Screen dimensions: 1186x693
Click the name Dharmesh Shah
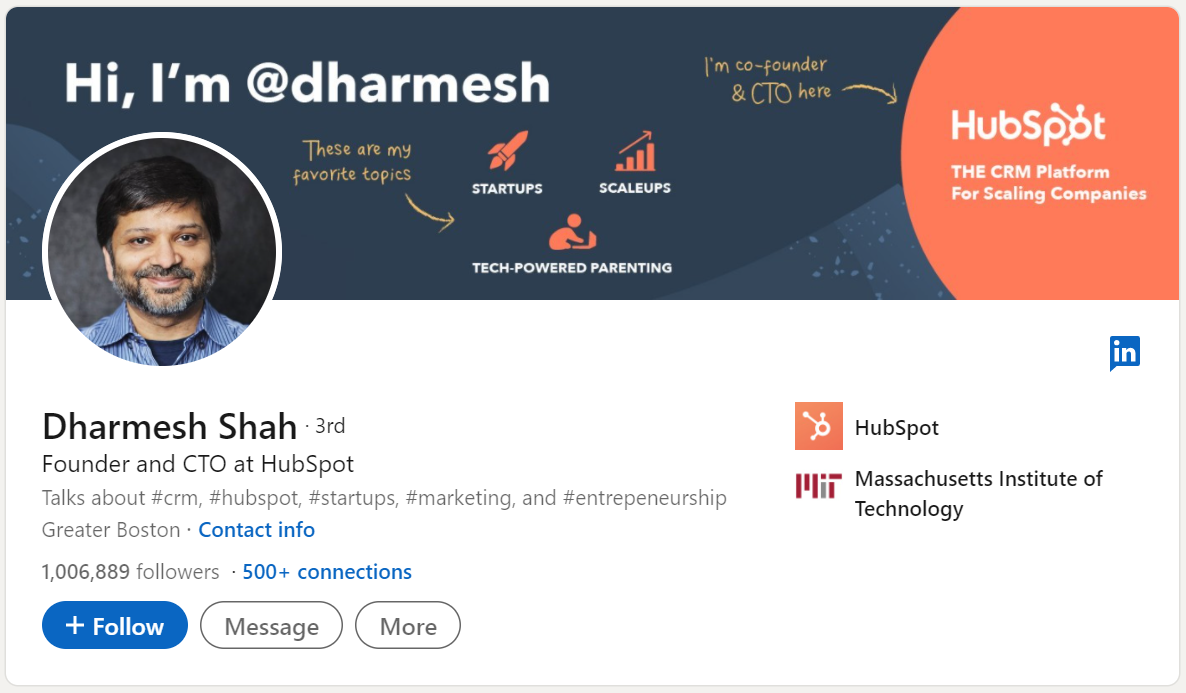168,426
